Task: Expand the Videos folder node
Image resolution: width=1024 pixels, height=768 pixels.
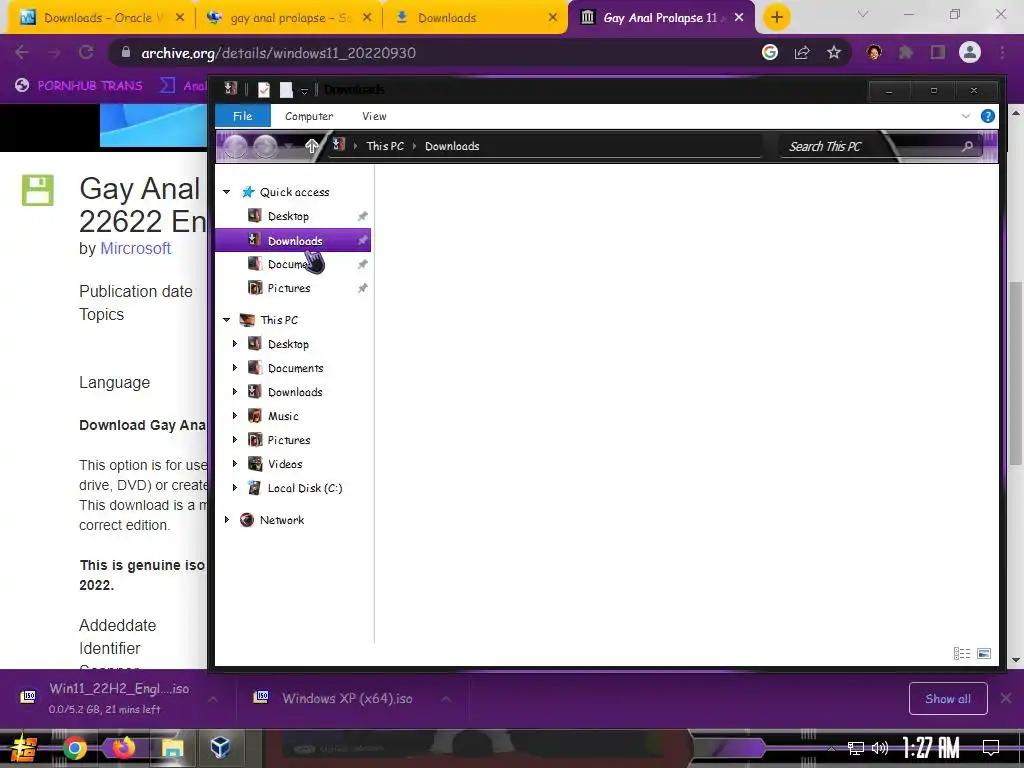Action: coord(235,464)
